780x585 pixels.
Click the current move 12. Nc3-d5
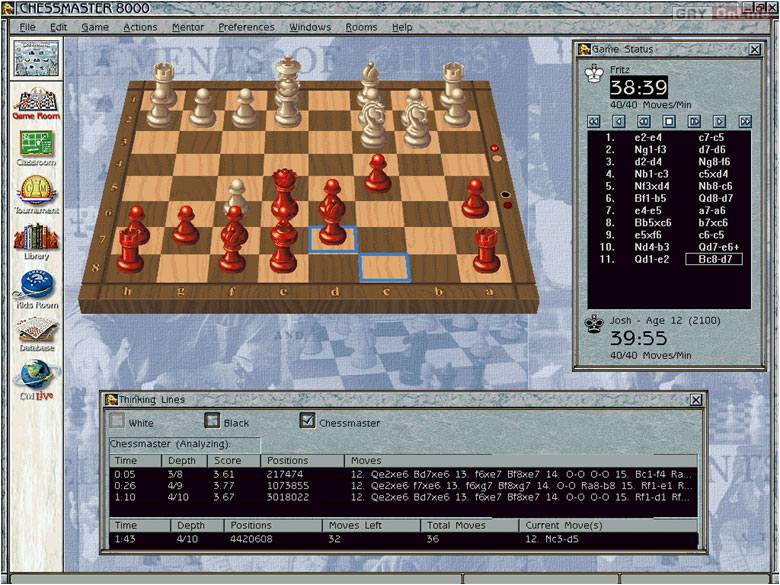552,539
